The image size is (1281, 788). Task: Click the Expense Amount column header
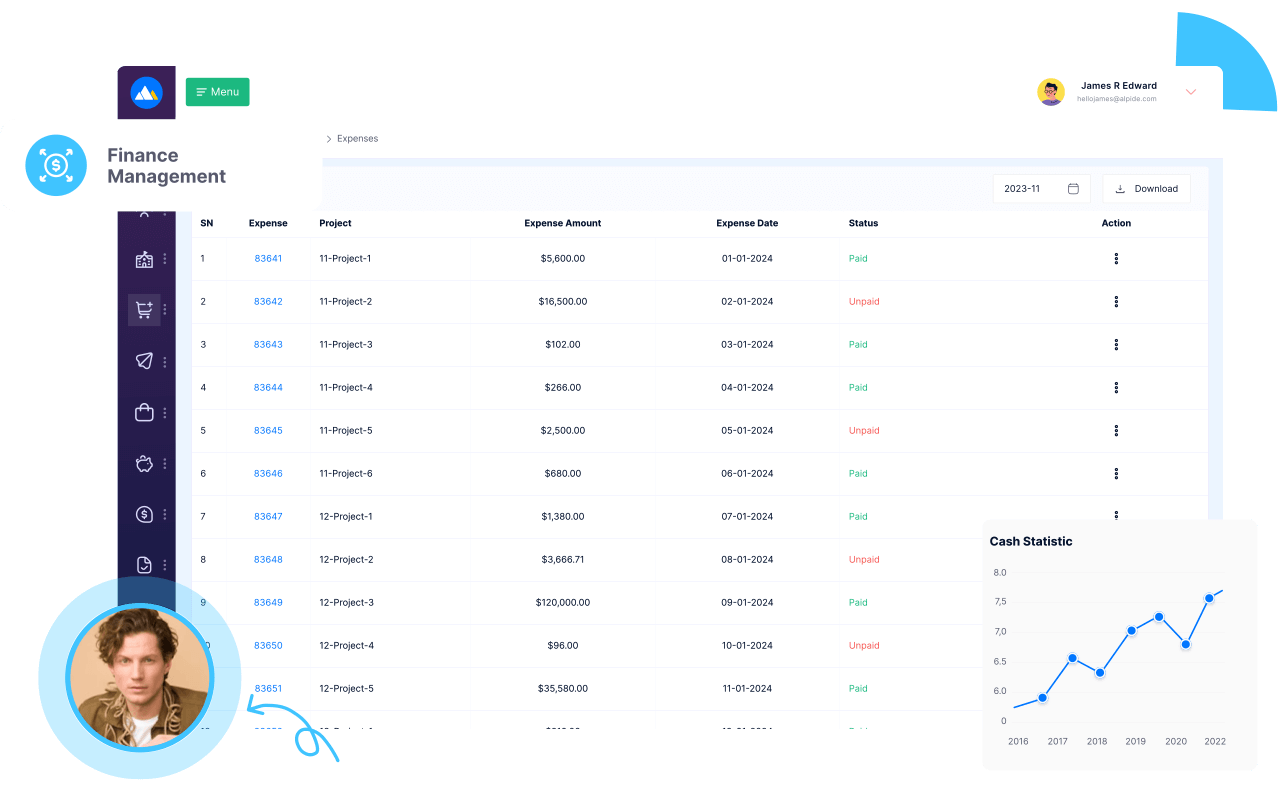(562, 223)
